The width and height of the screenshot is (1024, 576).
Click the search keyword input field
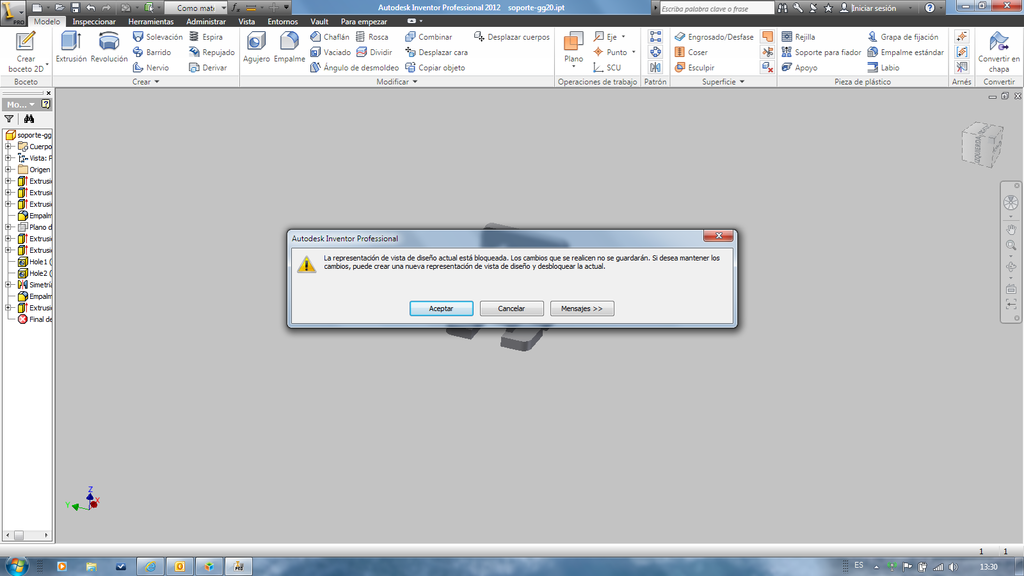716,8
